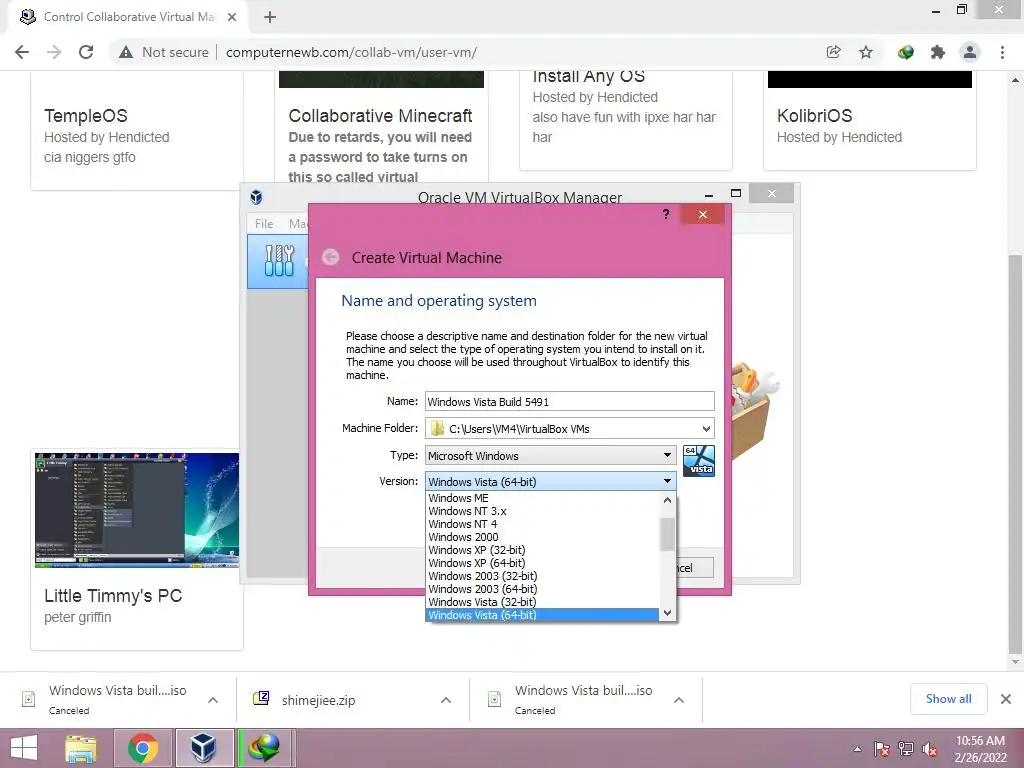The height and width of the screenshot is (768, 1024).
Task: Expand last Windows Vista iso download options
Action: click(679, 700)
